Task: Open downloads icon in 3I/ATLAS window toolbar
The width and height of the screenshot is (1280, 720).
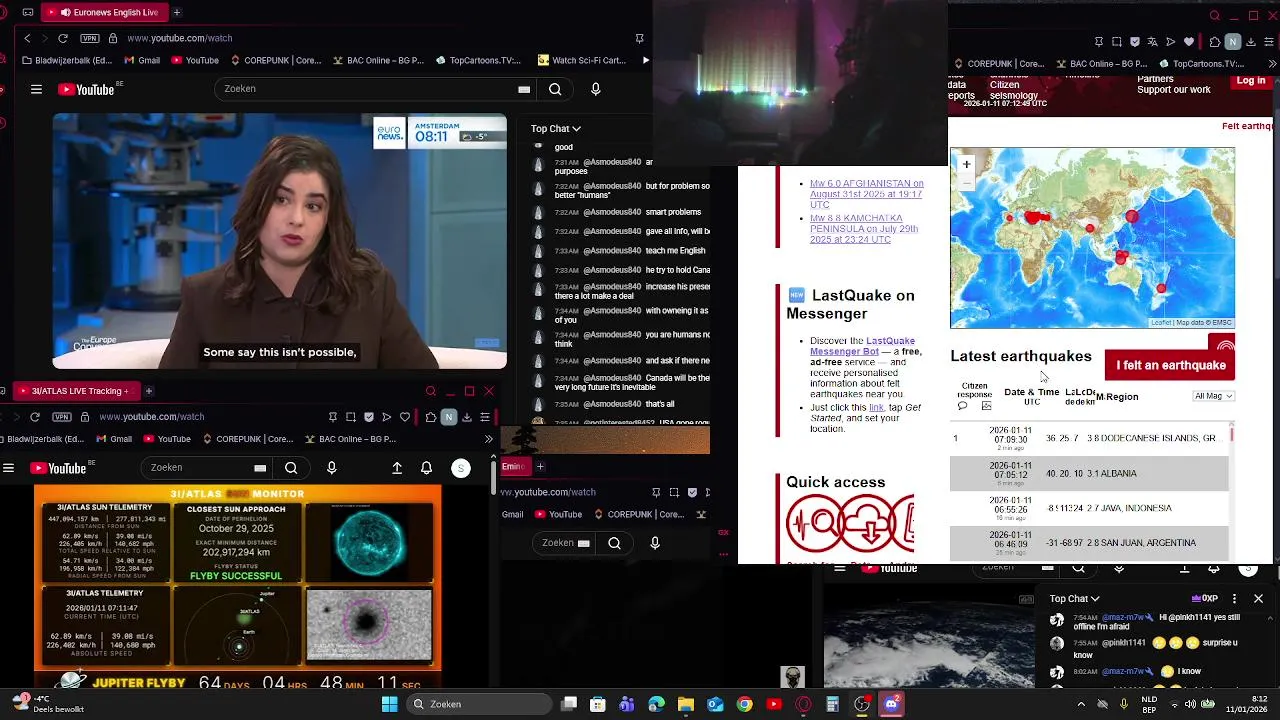Action: pyautogui.click(x=467, y=417)
